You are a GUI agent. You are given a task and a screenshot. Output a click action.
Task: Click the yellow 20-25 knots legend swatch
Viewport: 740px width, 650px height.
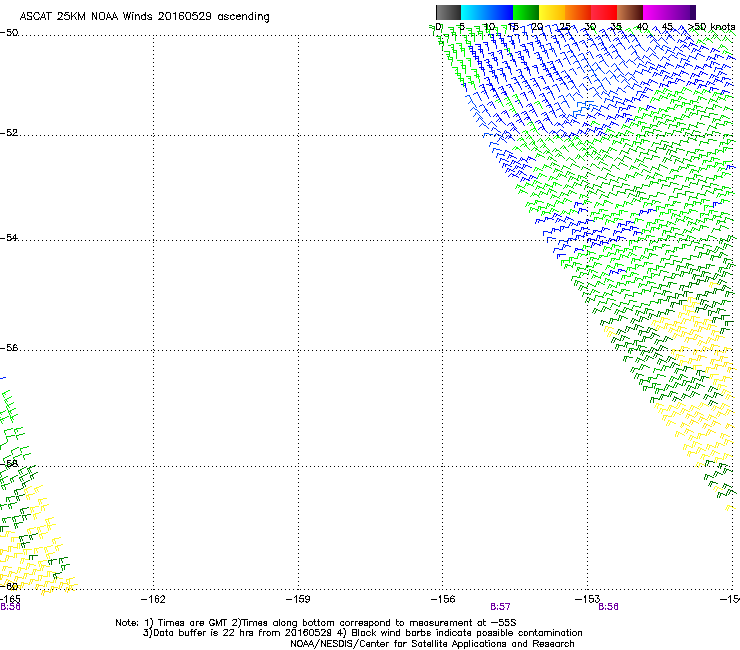(552, 12)
